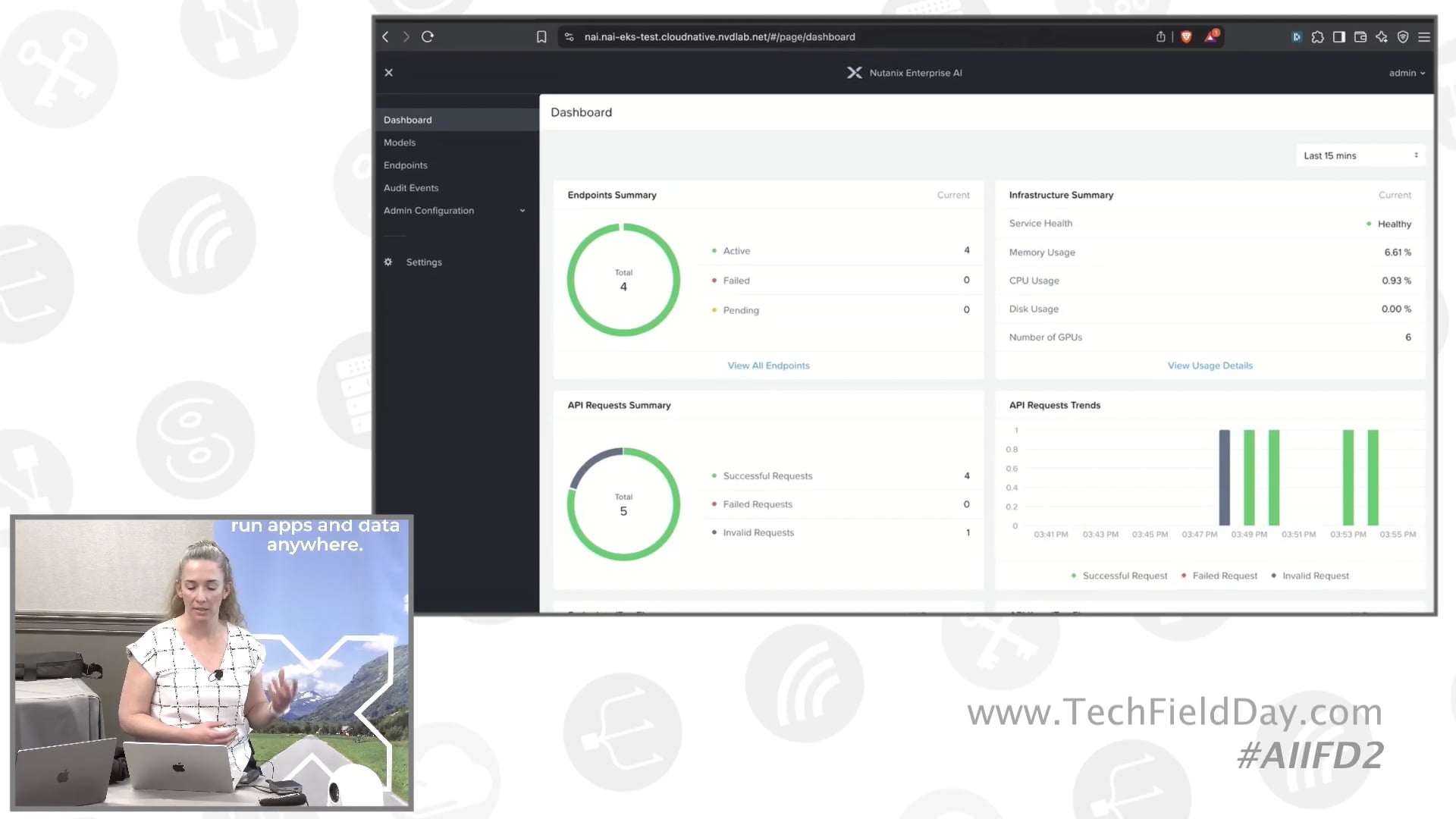Screen dimensions: 1456x819
Task: Open the Brave wallet icon
Action: tap(1360, 36)
